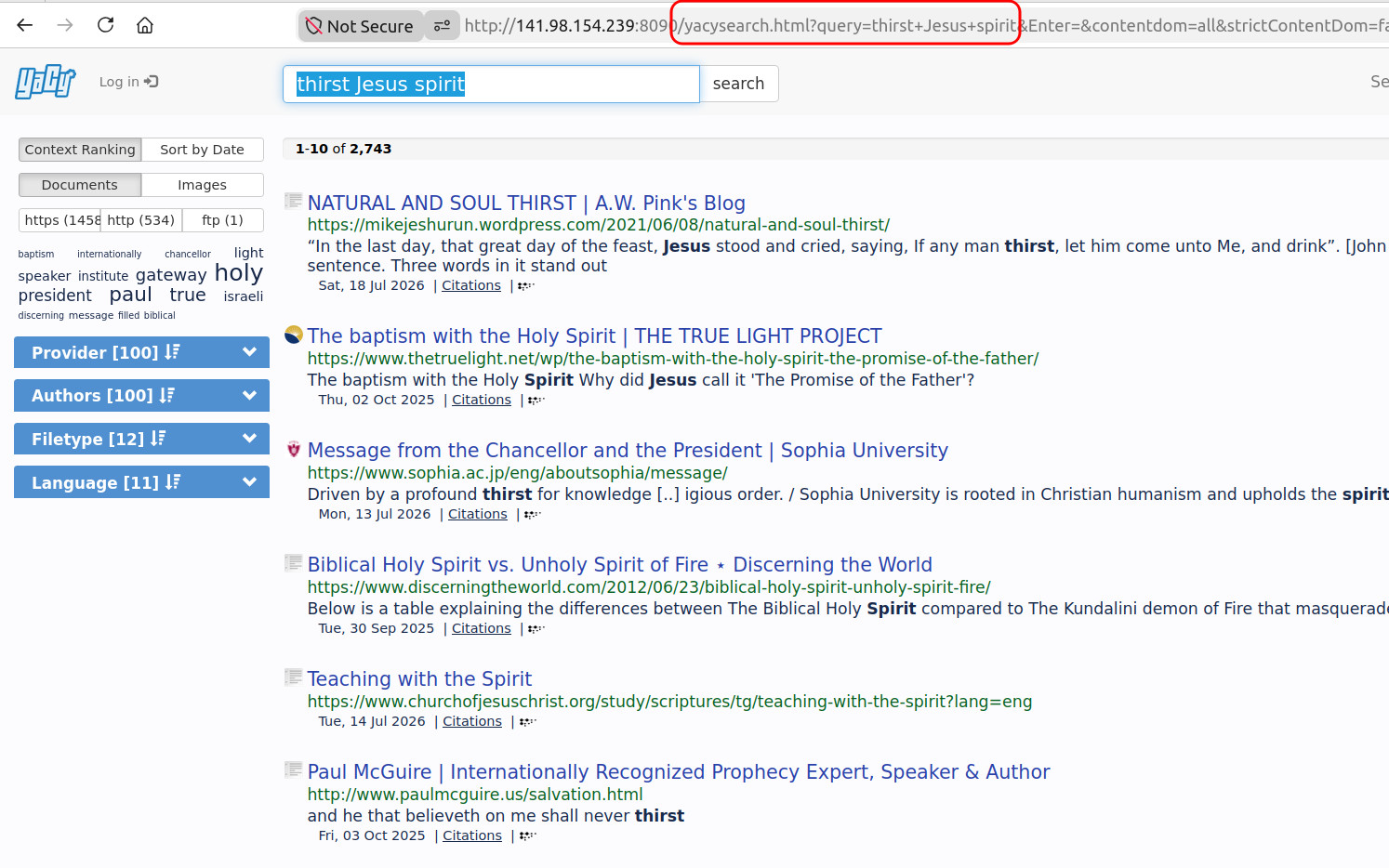Expand the Provider [100] chevron
This screenshot has width=1389, height=868.
[x=249, y=352]
